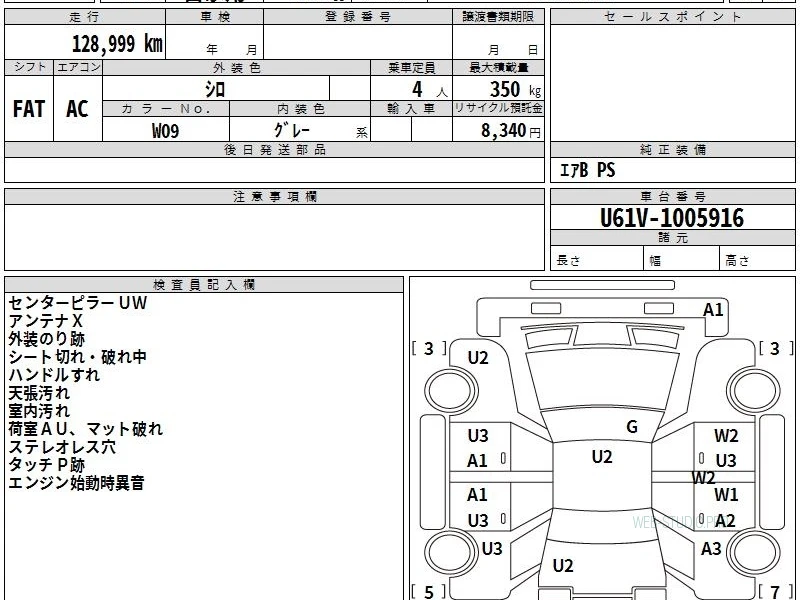Select the W1 damage mark on diagram

tap(726, 494)
